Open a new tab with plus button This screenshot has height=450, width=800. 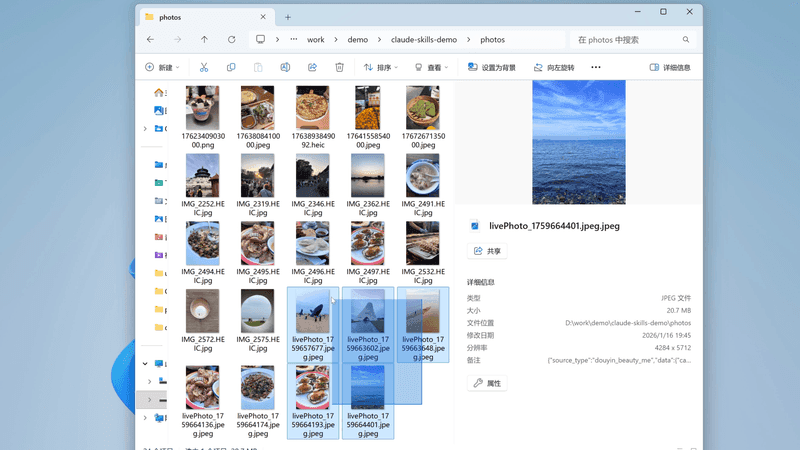tap(288, 17)
